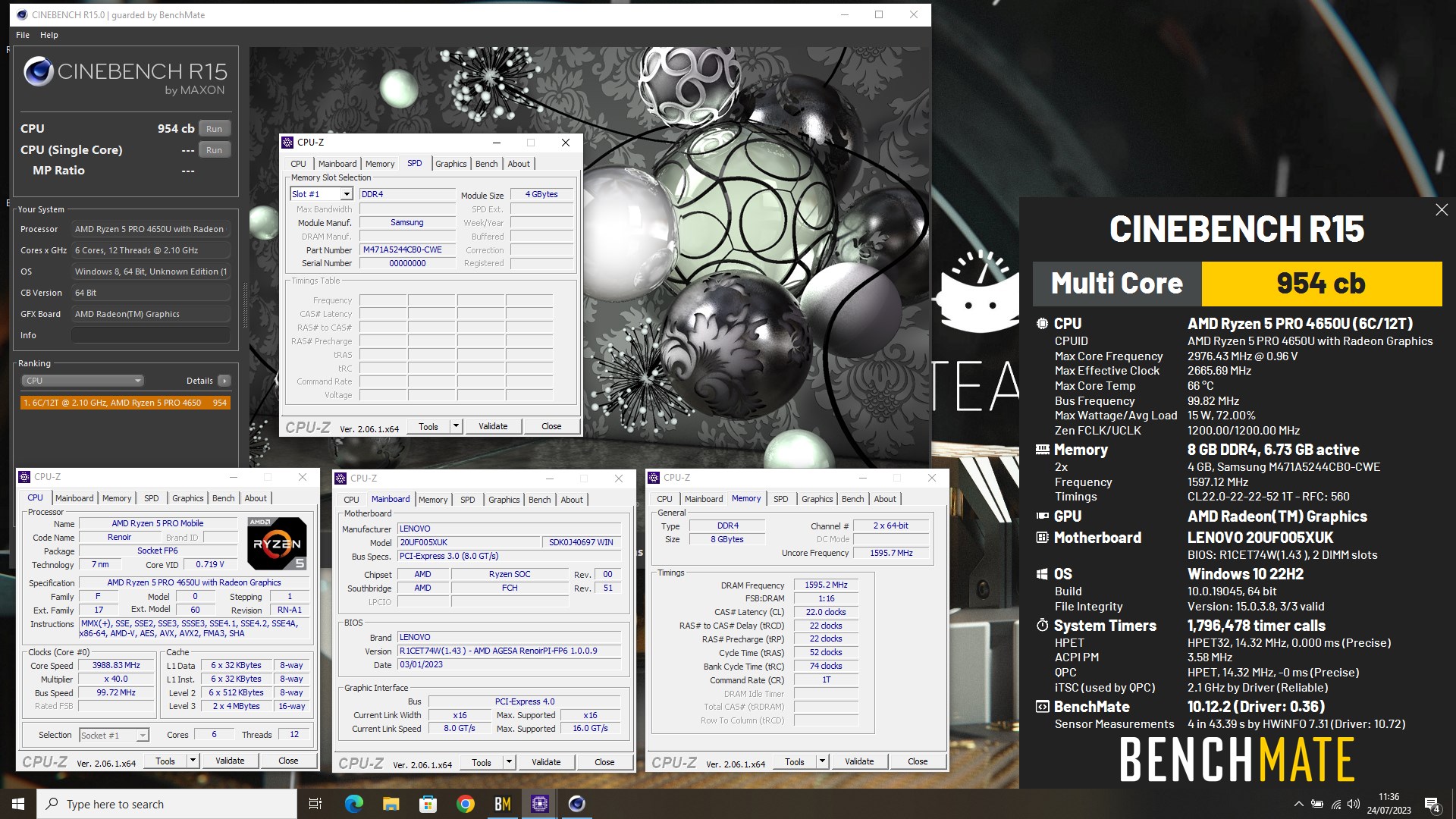Image resolution: width=1456 pixels, height=819 pixels.
Task: Click Validate in CPU-Z SPD window
Action: click(493, 426)
